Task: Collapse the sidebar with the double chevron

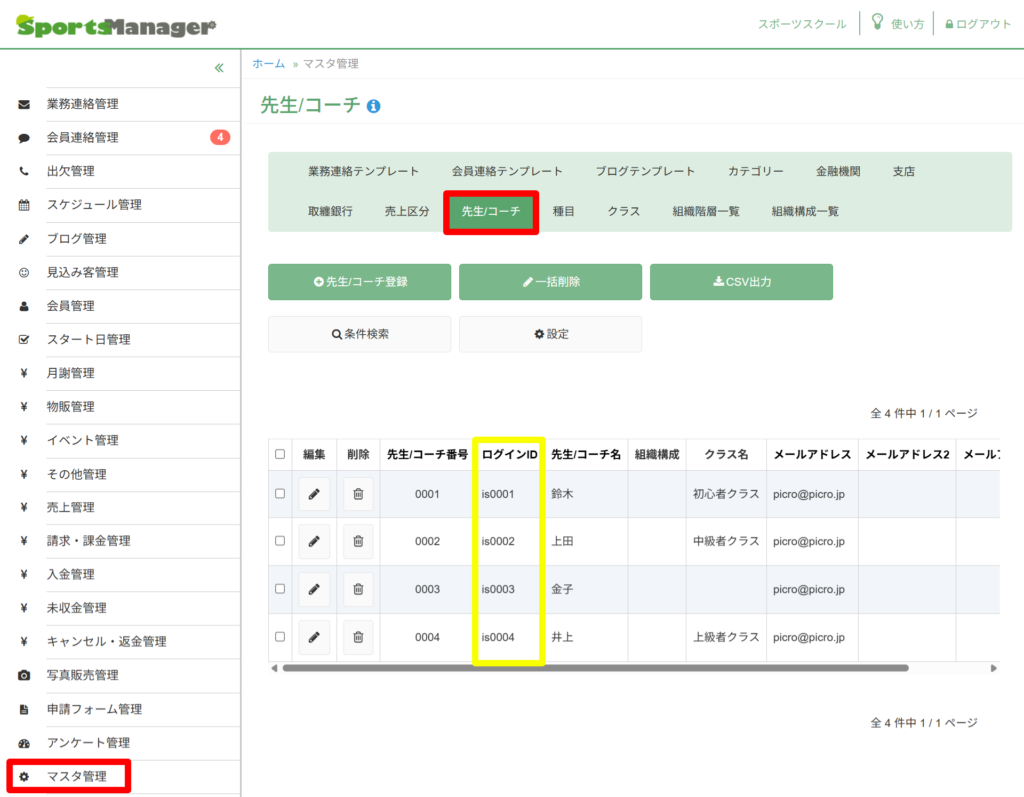Action: tap(219, 68)
